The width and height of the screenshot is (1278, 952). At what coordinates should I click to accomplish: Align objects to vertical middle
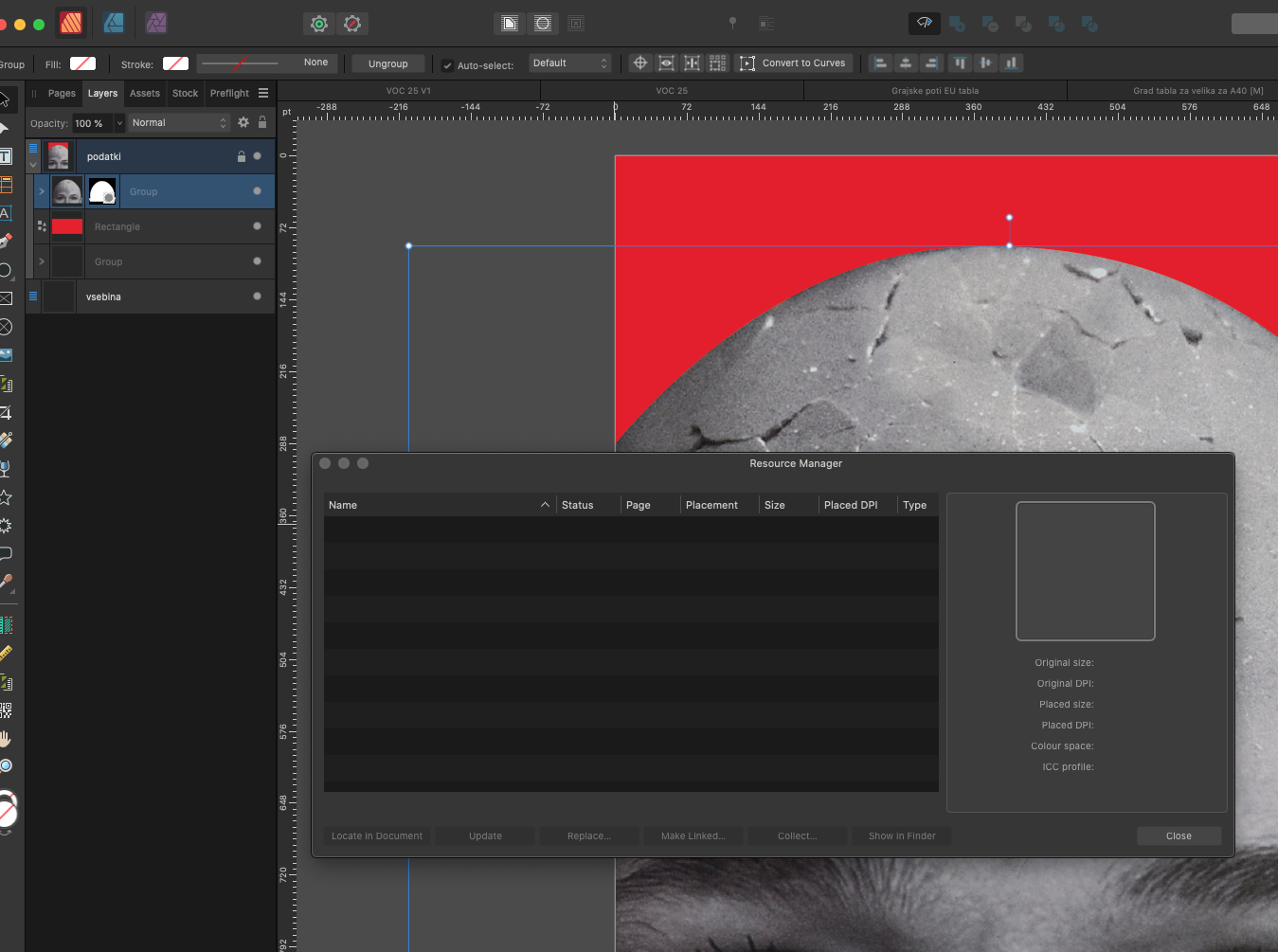(x=986, y=63)
